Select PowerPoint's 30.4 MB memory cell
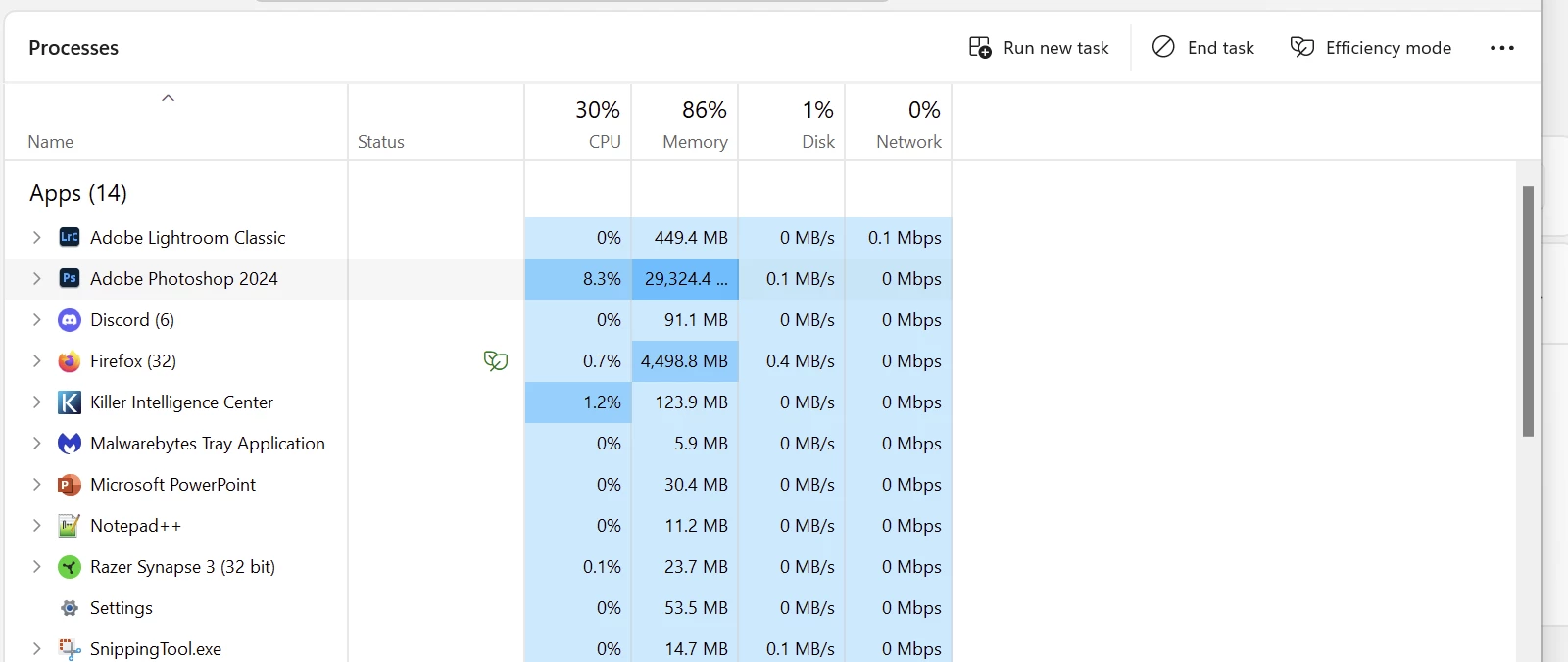 point(685,484)
